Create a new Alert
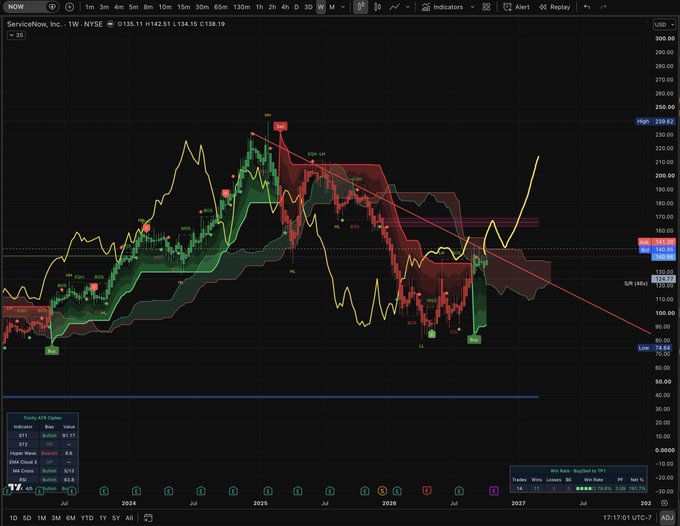The image size is (680, 526). 516,7
